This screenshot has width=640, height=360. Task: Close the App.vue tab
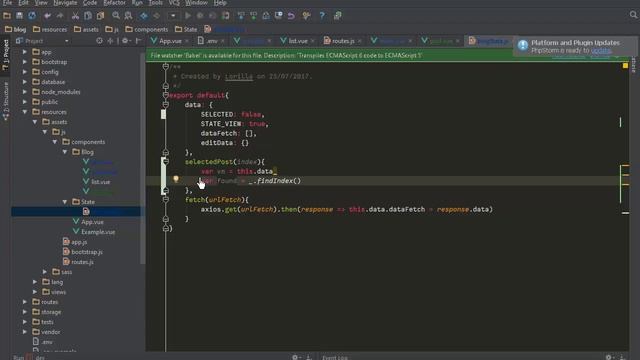click(187, 41)
